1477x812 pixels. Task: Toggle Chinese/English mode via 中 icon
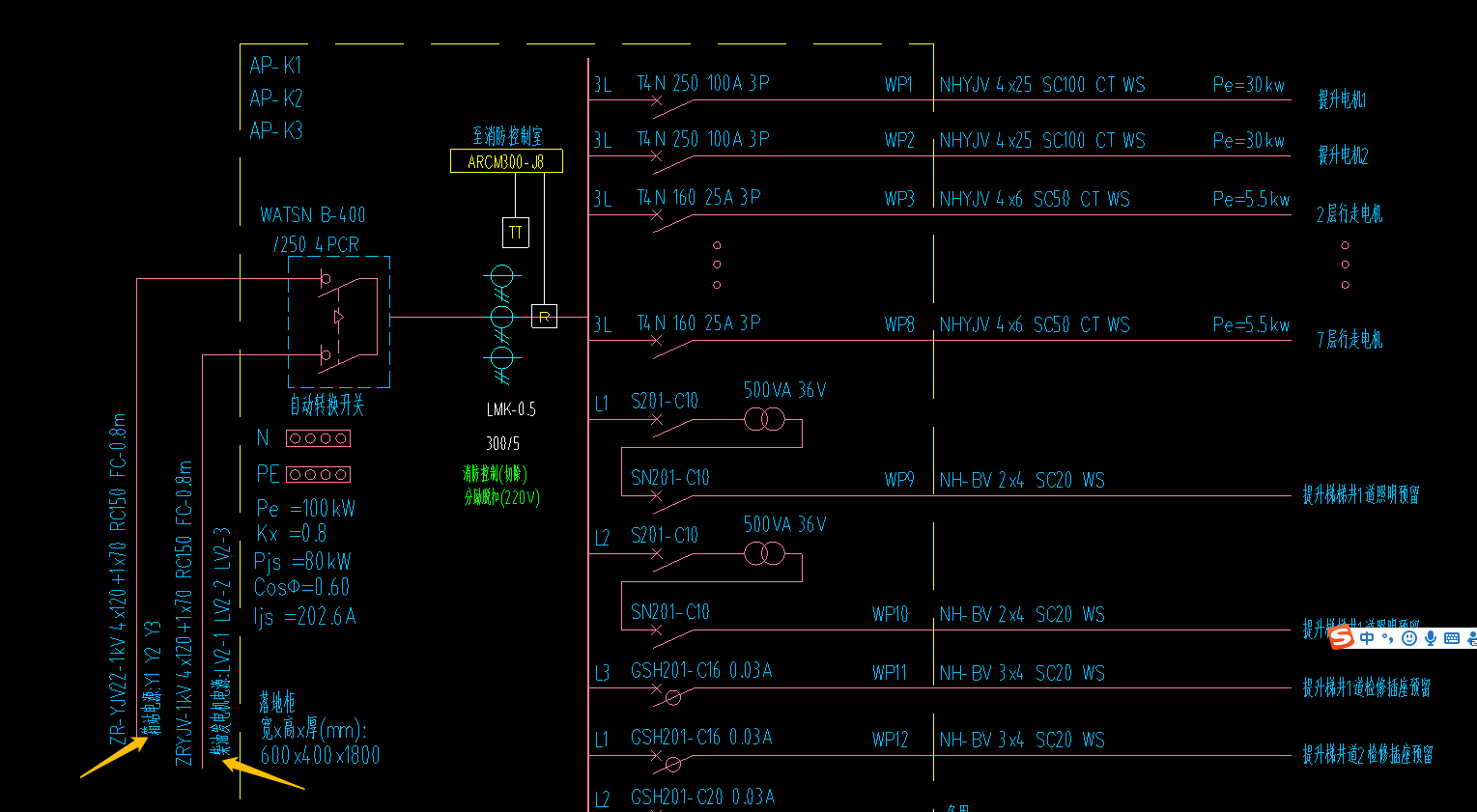(x=1367, y=638)
